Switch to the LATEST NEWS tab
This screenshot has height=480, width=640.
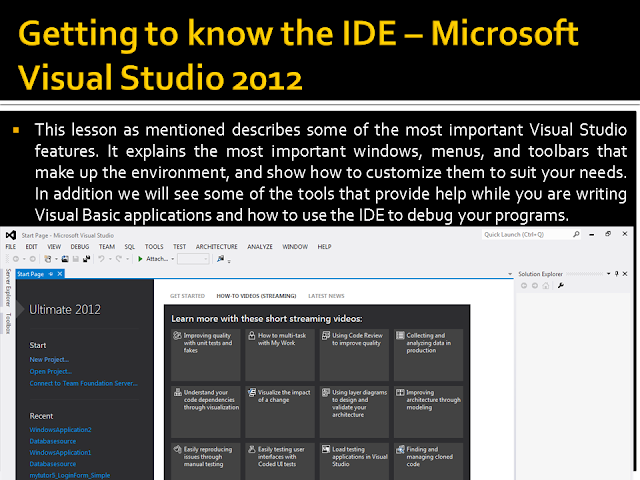point(326,296)
